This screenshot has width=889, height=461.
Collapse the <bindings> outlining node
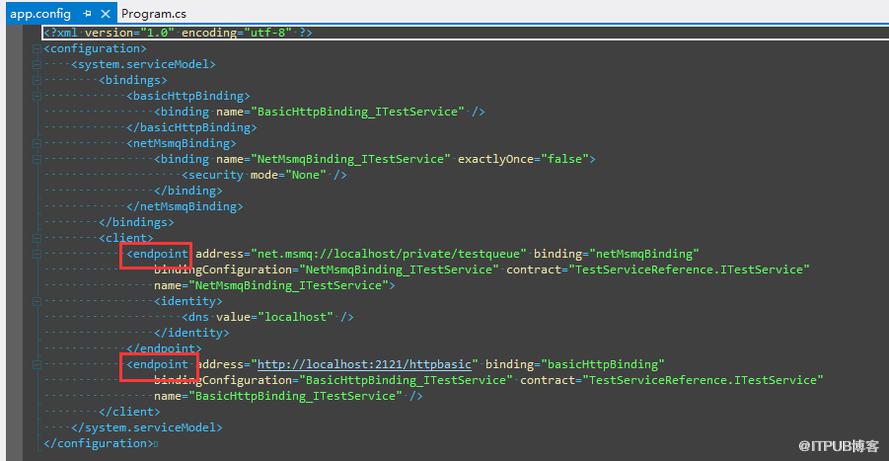(37, 81)
